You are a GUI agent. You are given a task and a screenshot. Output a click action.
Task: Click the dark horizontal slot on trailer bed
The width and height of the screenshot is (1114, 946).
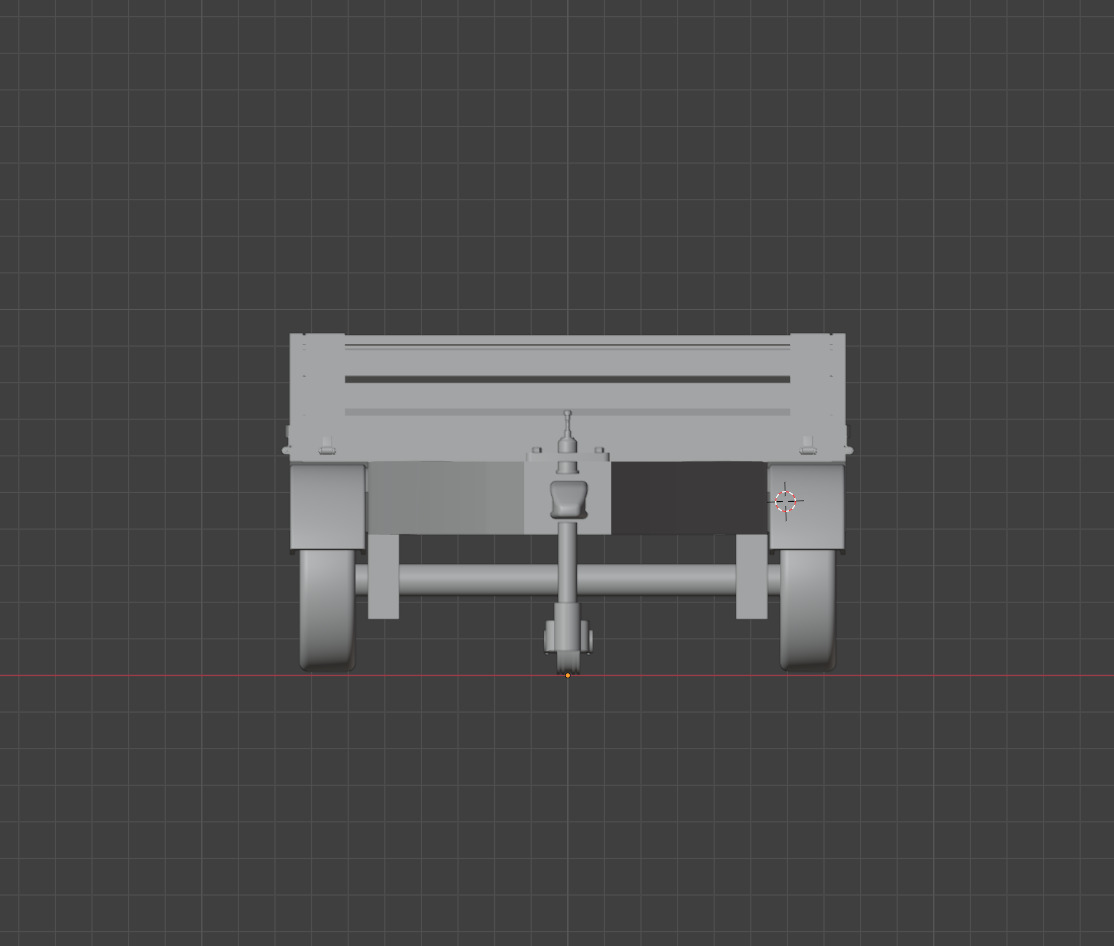pos(568,379)
